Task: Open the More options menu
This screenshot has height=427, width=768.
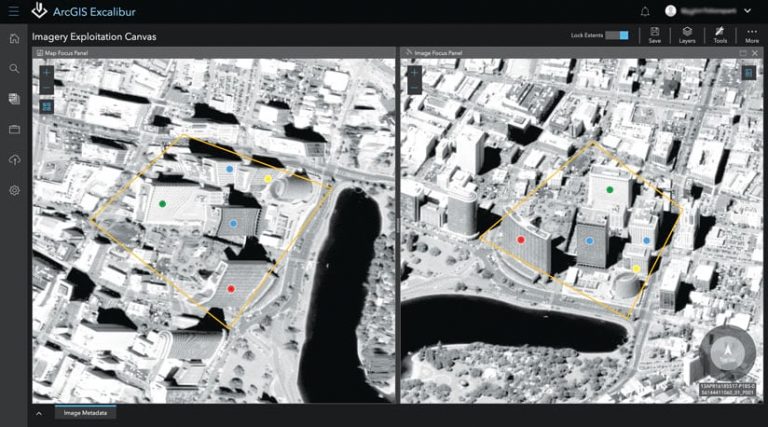Action: tap(752, 35)
